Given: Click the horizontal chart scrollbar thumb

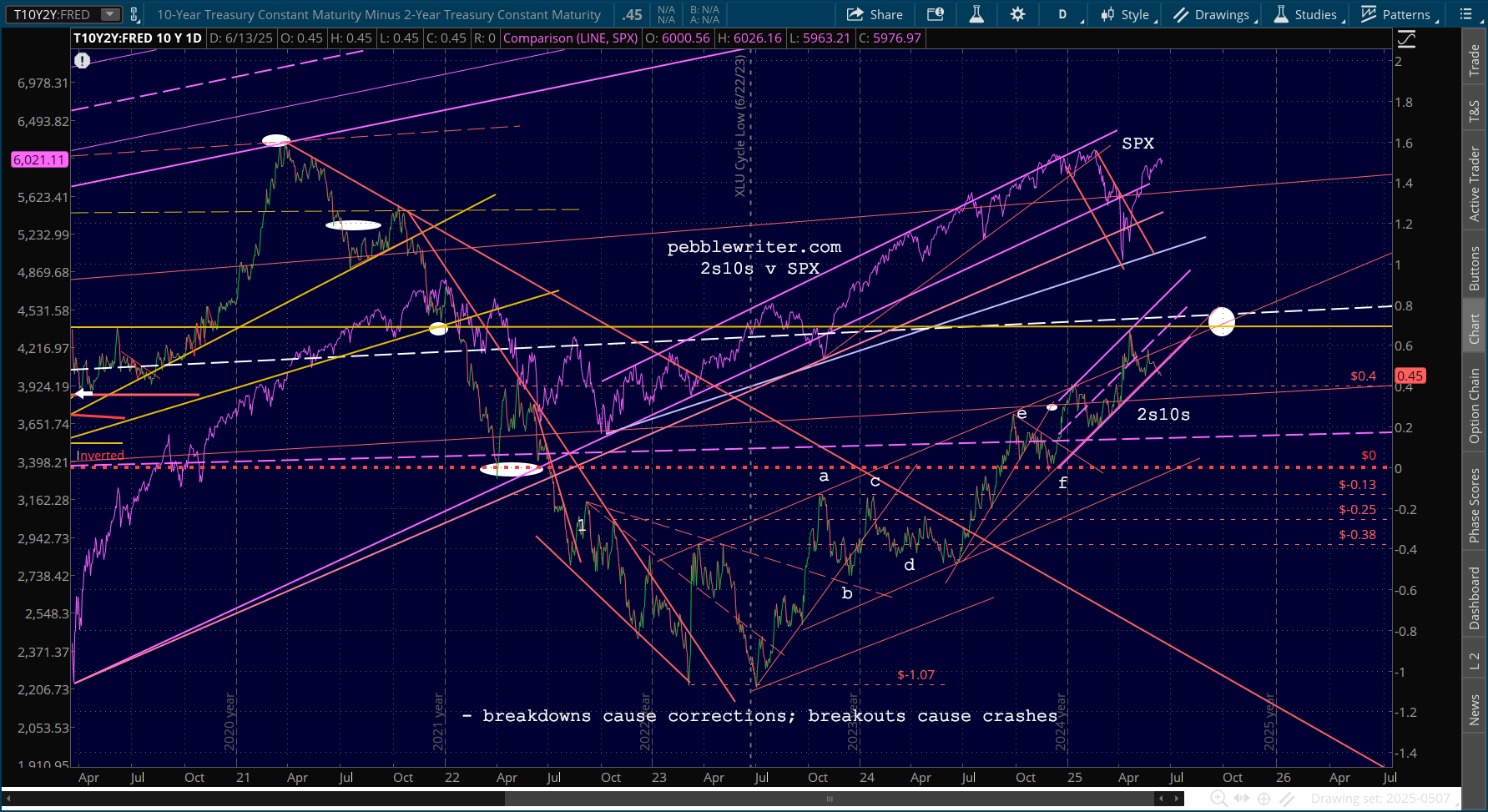Looking at the screenshot, I should pyautogui.click(x=830, y=799).
